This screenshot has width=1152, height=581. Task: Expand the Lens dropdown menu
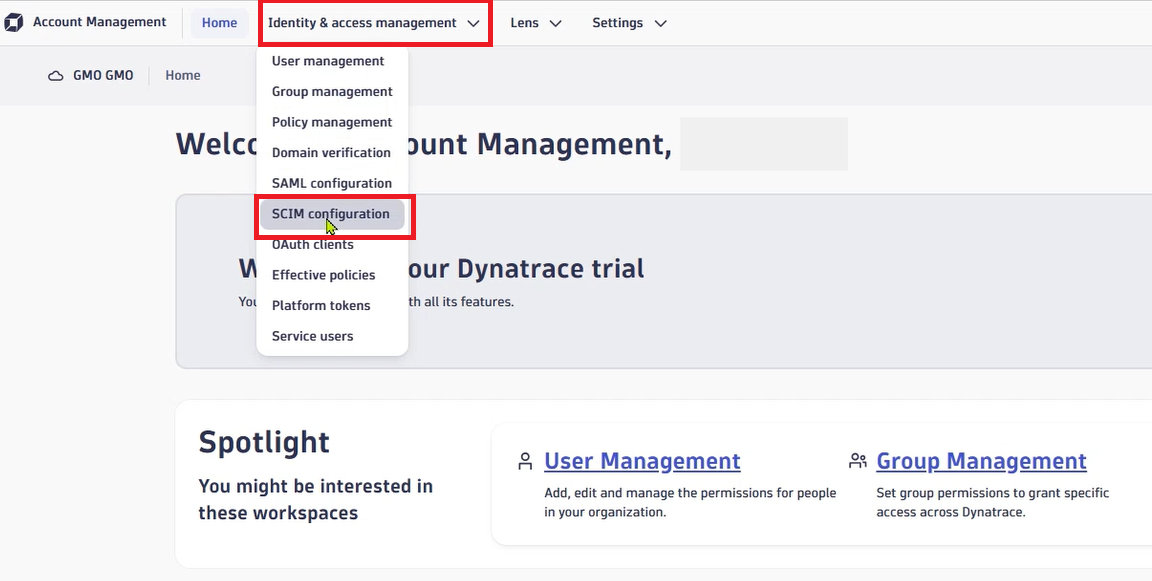coord(536,23)
